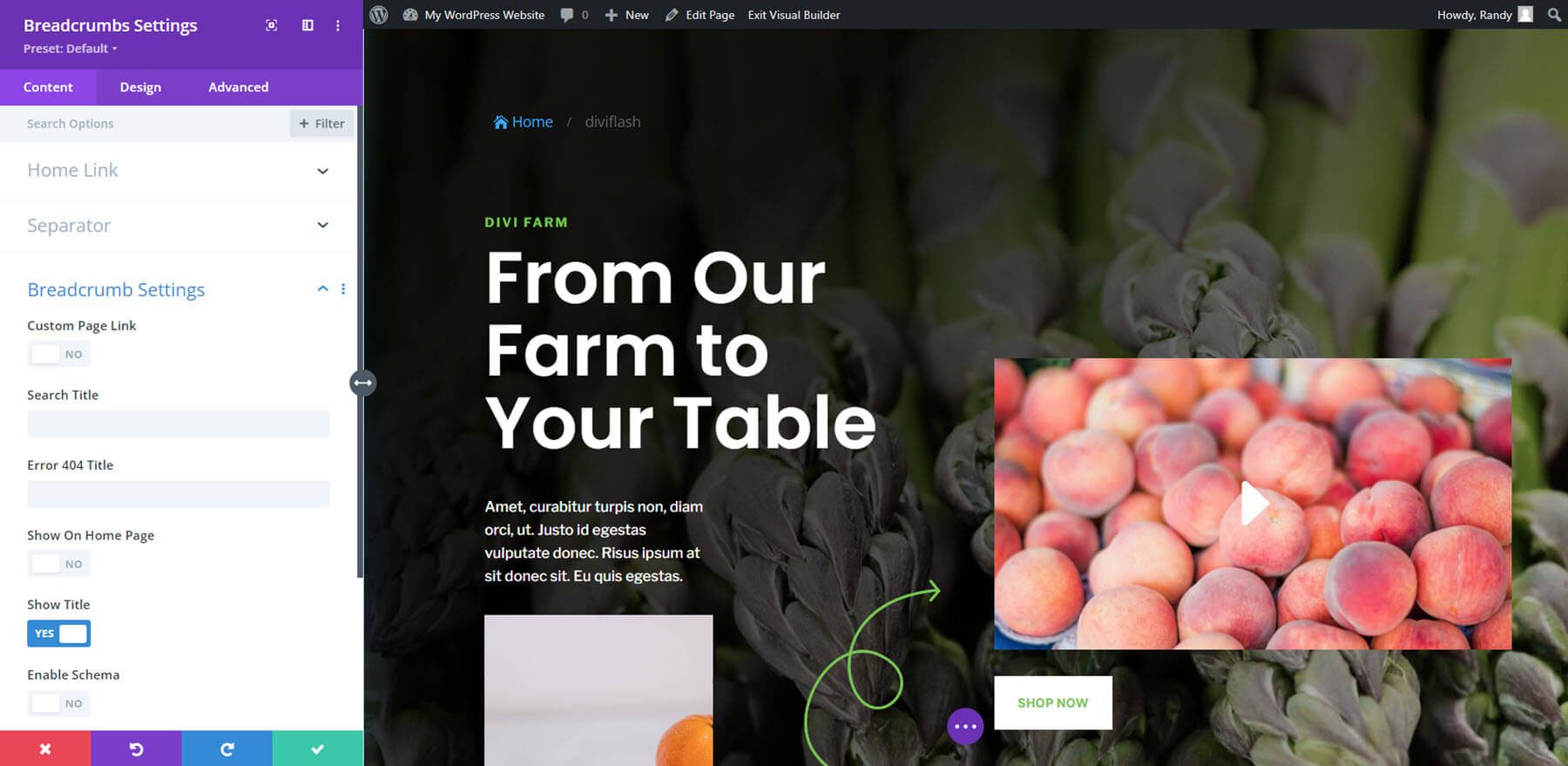The image size is (1568, 766).
Task: Expand the Home Link section
Action: 178,170
